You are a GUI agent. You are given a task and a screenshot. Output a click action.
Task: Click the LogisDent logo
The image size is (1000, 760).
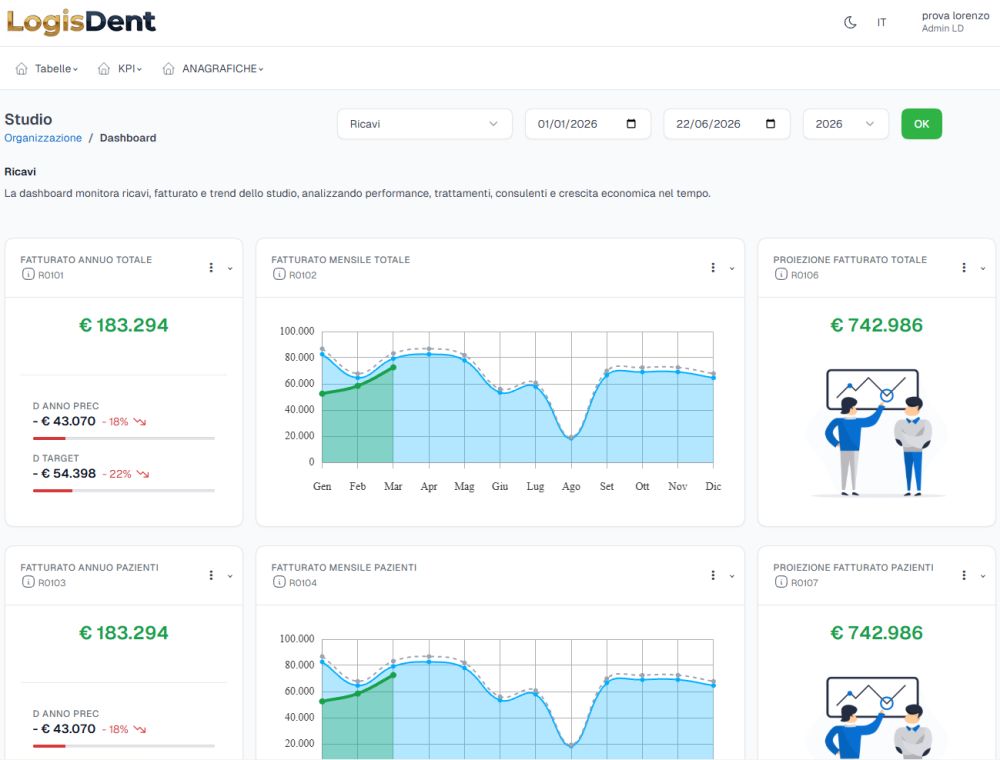(81, 22)
